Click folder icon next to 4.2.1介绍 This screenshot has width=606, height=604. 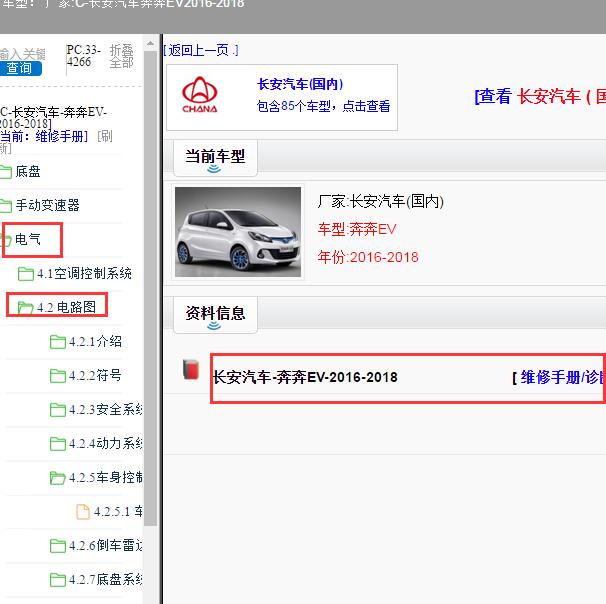pos(58,342)
